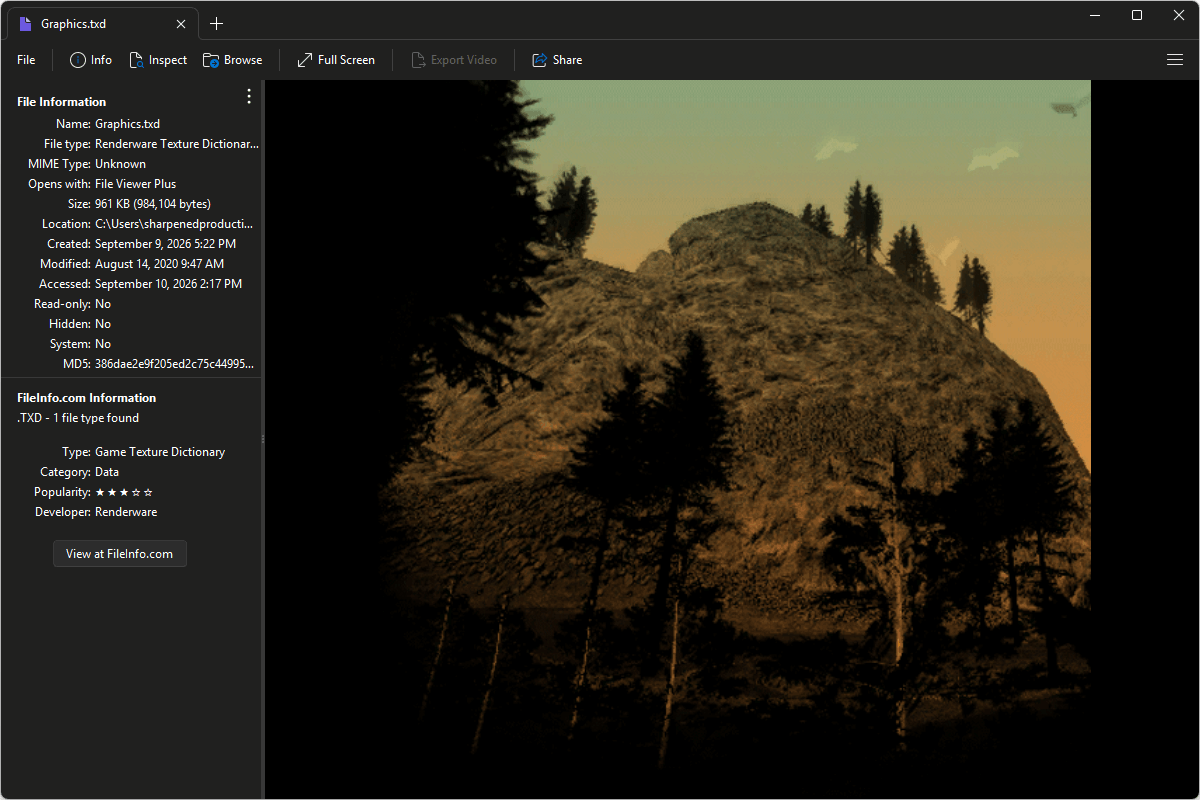This screenshot has width=1200, height=800.
Task: Select the Accessed date September 10, 2026
Action: pyautogui.click(x=168, y=284)
